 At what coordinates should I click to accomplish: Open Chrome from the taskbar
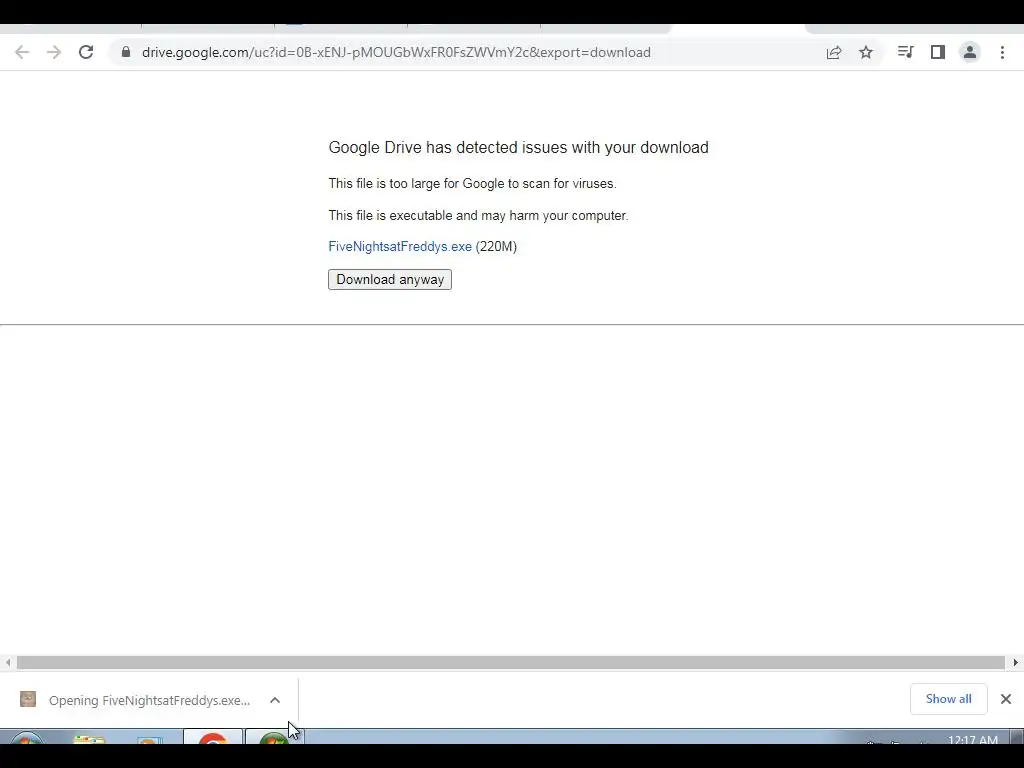213,738
